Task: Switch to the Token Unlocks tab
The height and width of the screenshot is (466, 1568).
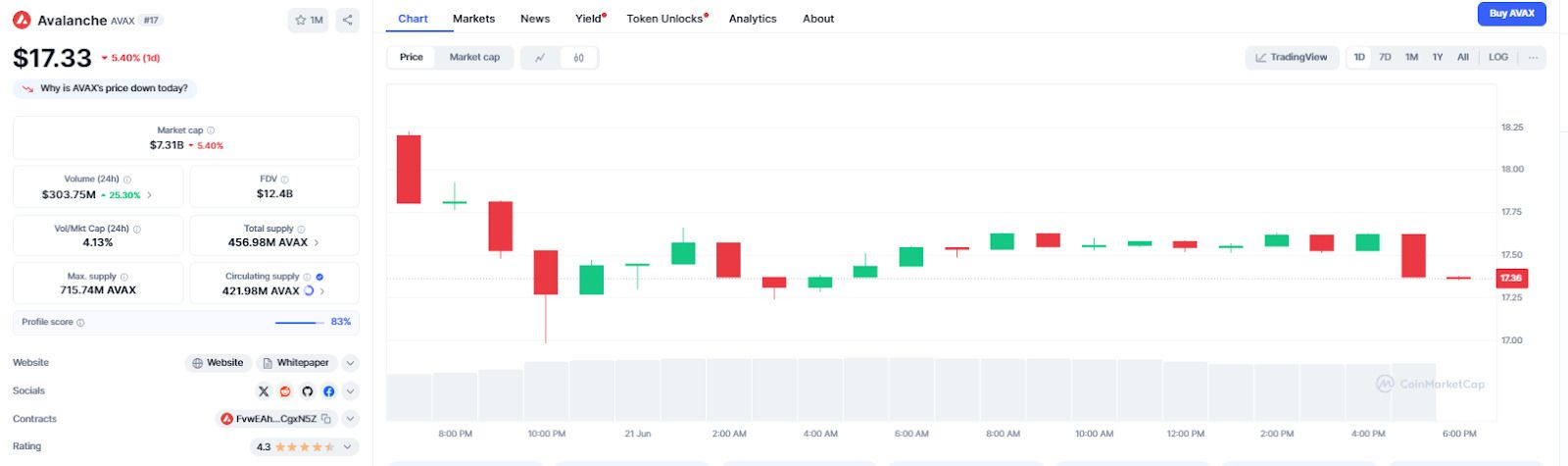Action: (x=665, y=19)
